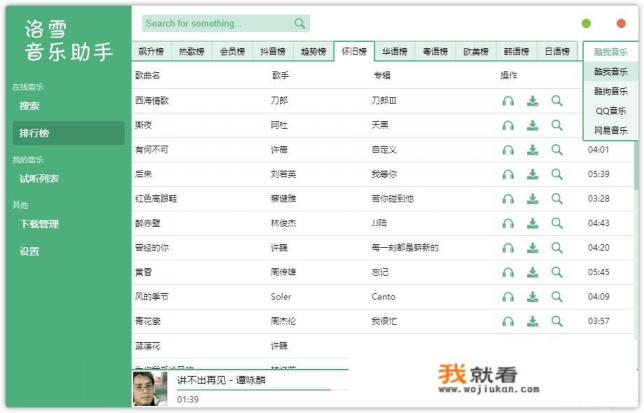Image resolution: width=644 pixels, height=413 pixels.
Task: Choose 酷我音乐 from the source list
Action: pyautogui.click(x=611, y=71)
